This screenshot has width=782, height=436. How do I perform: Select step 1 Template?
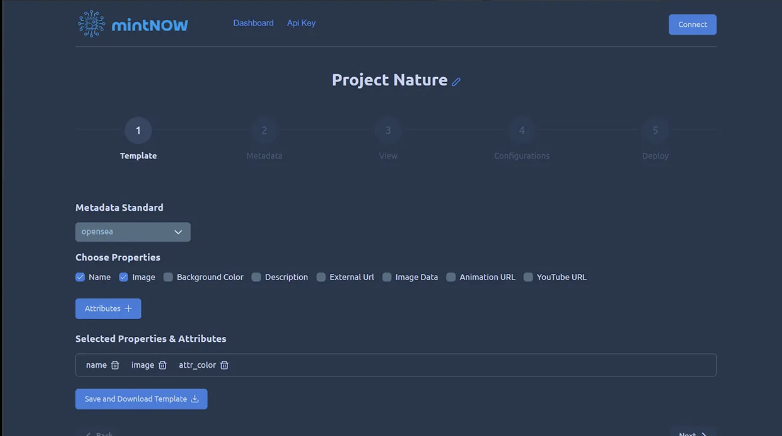(x=138, y=131)
